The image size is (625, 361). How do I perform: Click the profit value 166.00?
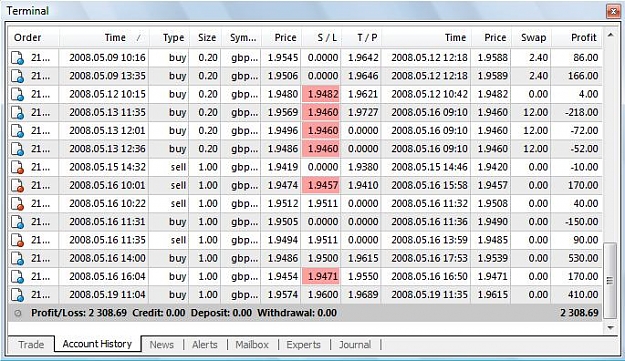coord(583,76)
